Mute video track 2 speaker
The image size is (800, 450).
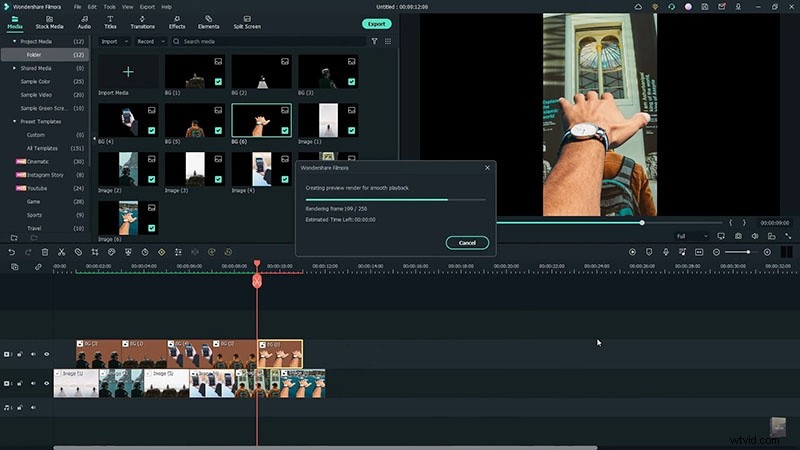33,354
